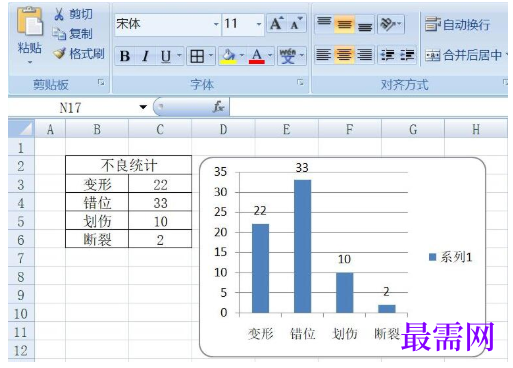Screen dimensions: 513x368
Task: Click table cell with value 33
Action: pos(160,202)
